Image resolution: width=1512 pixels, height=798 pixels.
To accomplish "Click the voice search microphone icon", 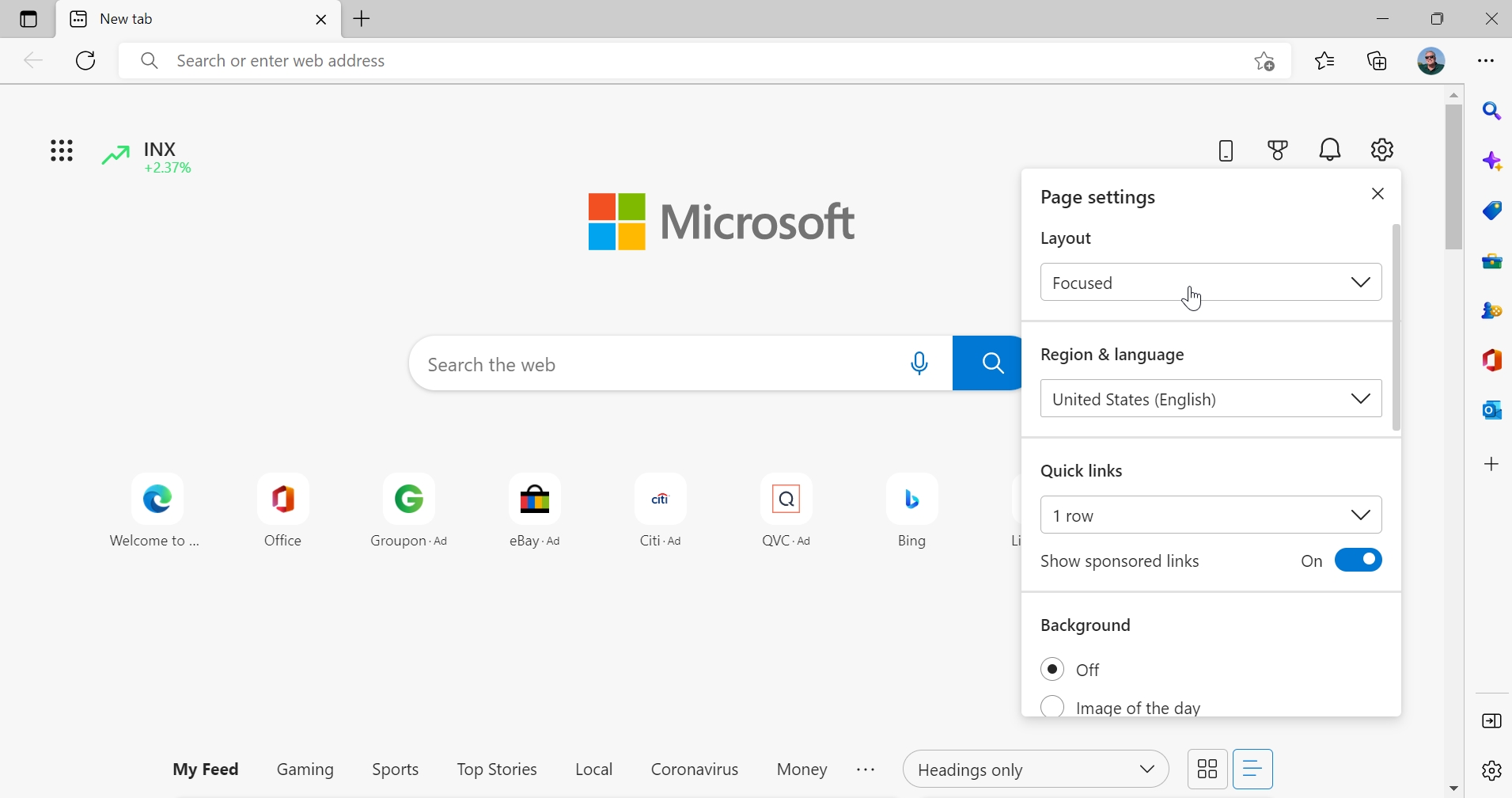I will click(920, 364).
